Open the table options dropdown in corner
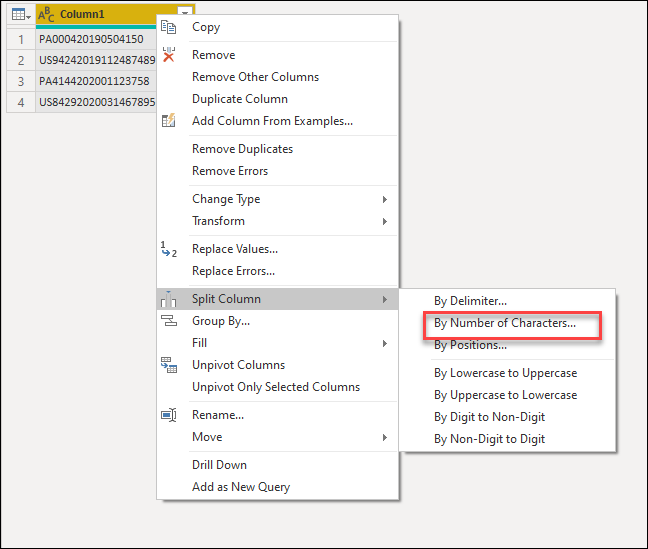The height and width of the screenshot is (549, 648). [21, 15]
